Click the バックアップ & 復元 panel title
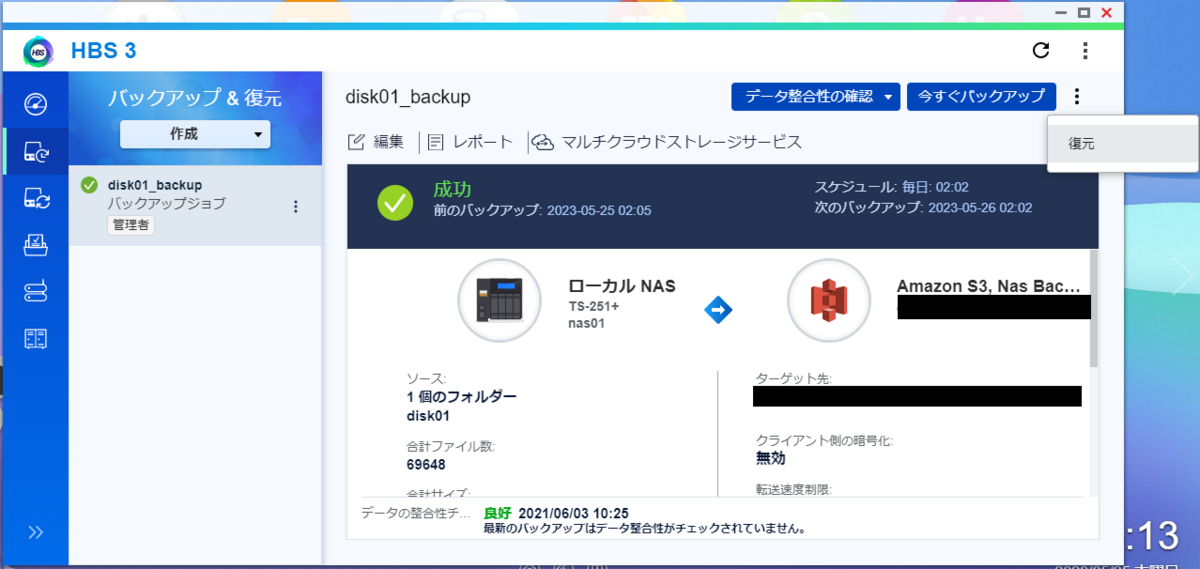1200x569 pixels. click(195, 99)
